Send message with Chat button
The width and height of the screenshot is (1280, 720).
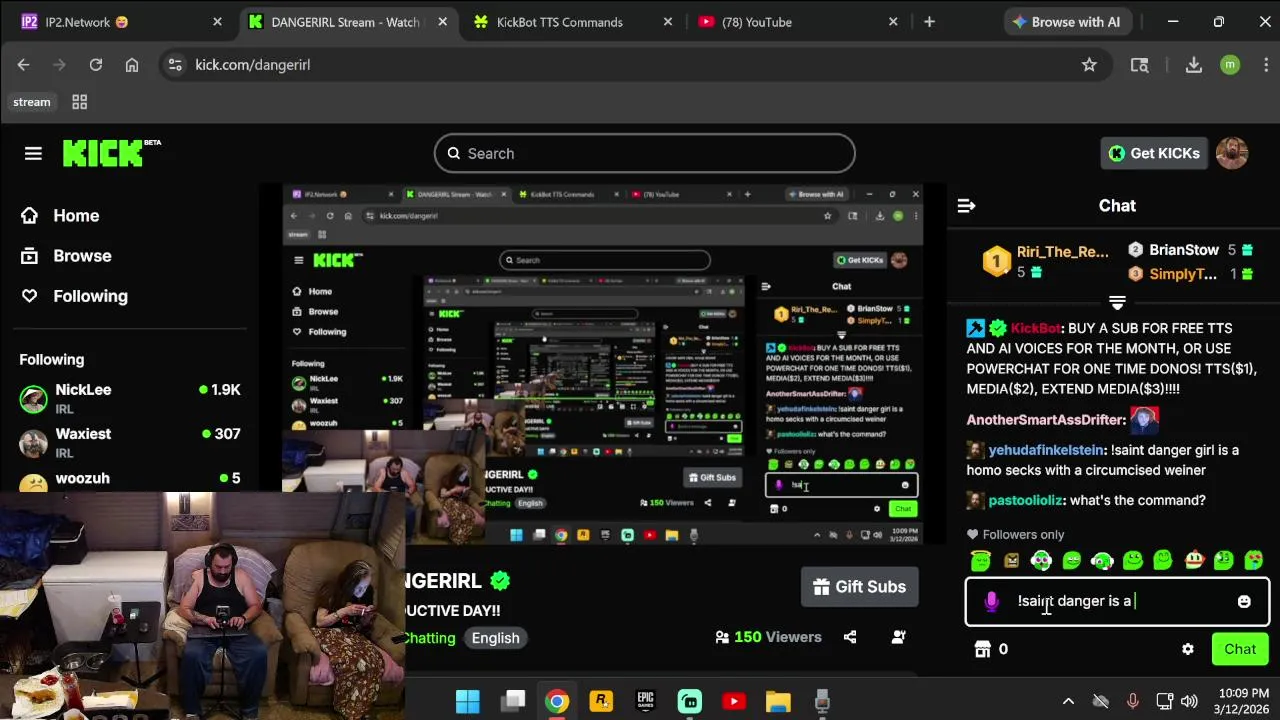point(1240,649)
